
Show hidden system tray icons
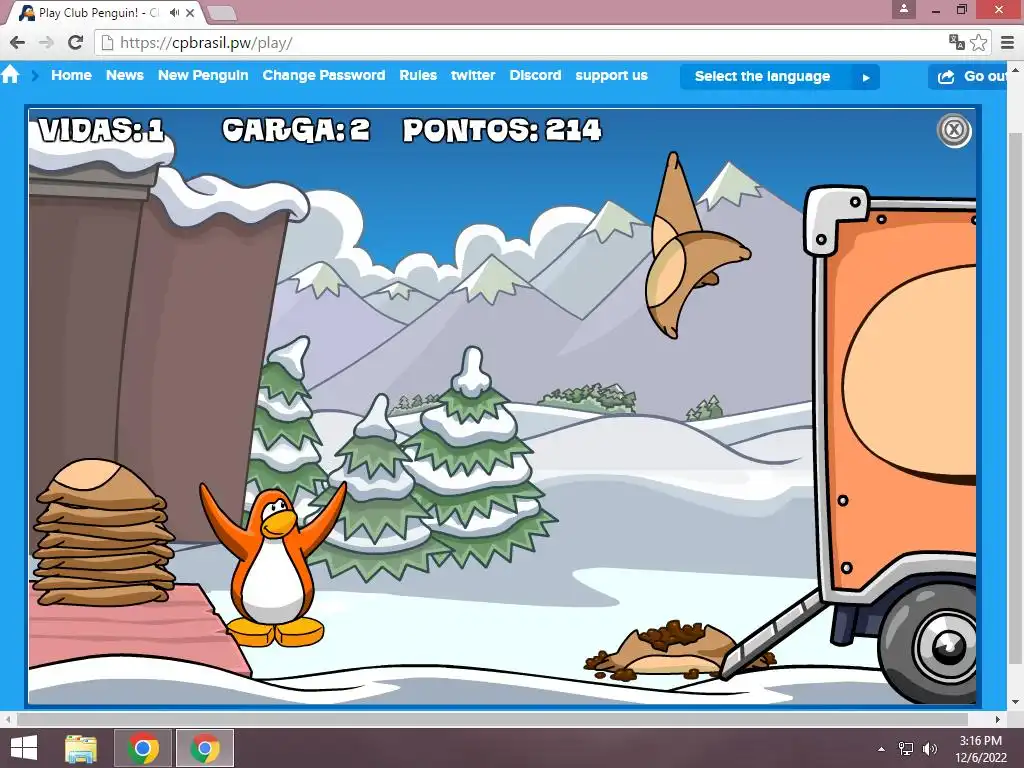(x=881, y=749)
